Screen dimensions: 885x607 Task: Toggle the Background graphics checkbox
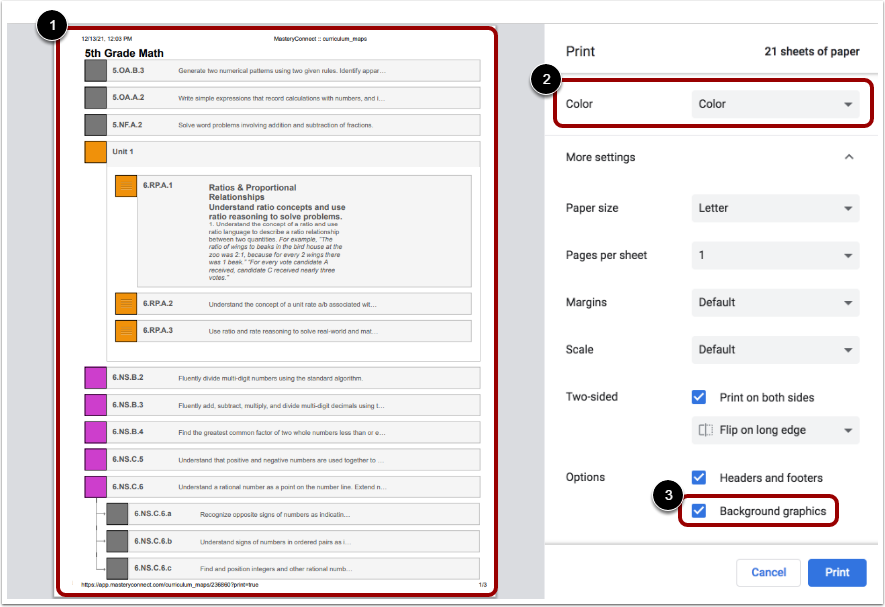(699, 511)
